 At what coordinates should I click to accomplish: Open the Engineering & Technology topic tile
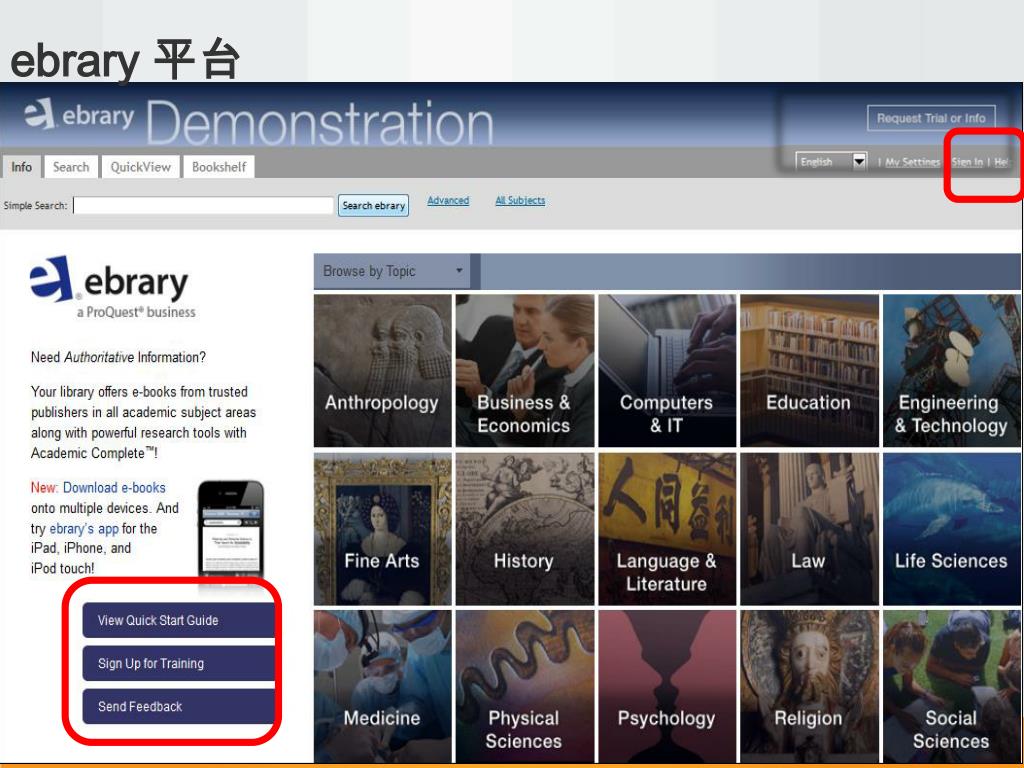click(x=952, y=370)
